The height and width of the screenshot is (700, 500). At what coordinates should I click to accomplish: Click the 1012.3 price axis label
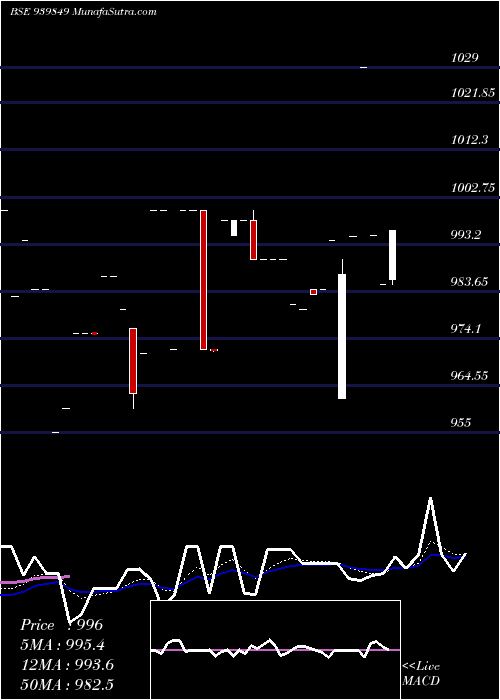[469, 140]
